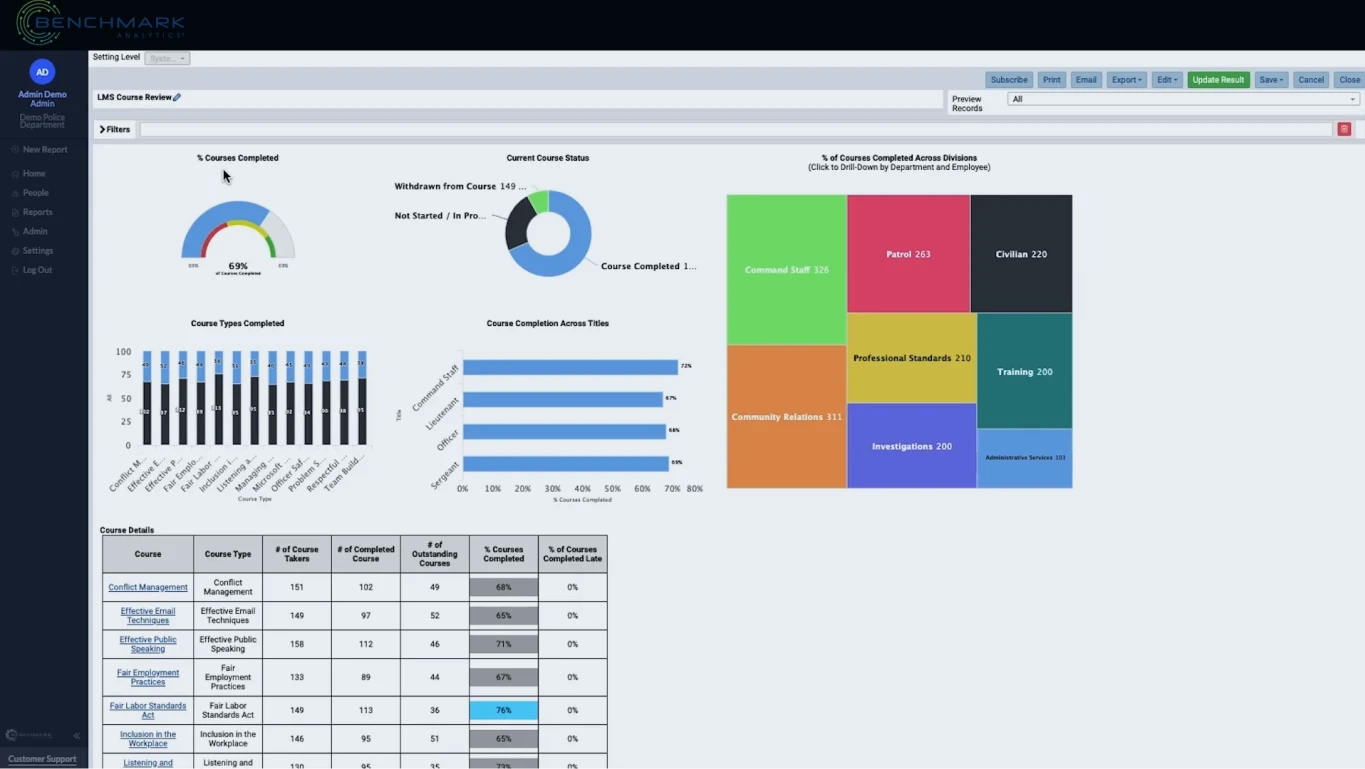
Task: Open the Preview Records All dropdown
Action: coord(1182,99)
